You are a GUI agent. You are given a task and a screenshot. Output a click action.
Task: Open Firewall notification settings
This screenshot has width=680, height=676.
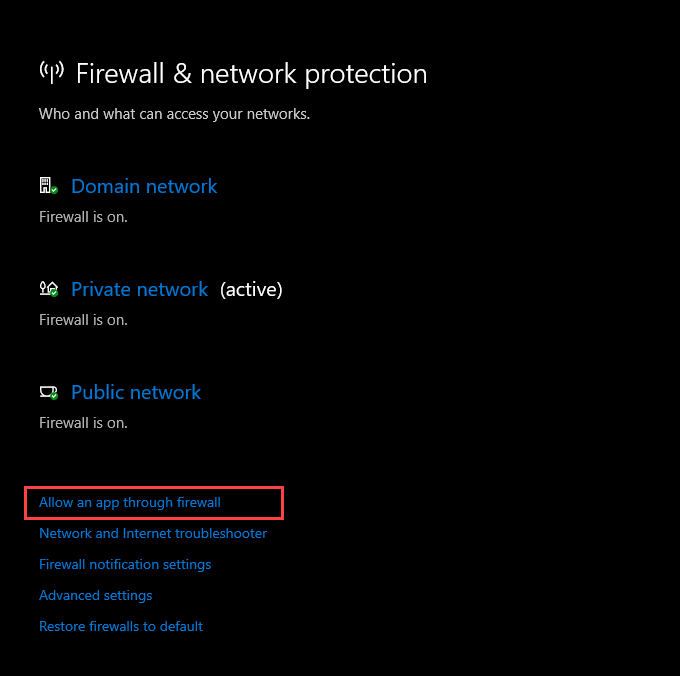click(x=125, y=565)
